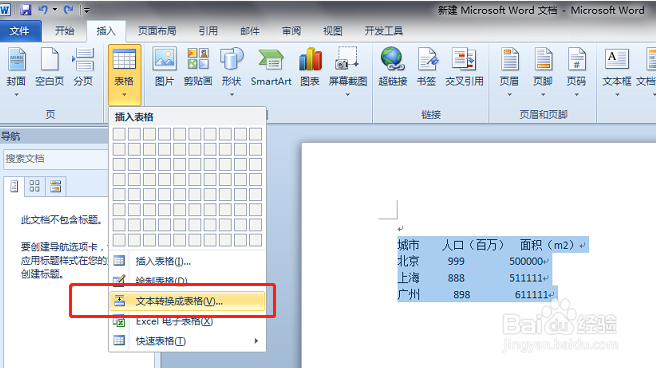Choose Convert Text to Table (文本转换成表格)
656x368 pixels.
(187, 301)
